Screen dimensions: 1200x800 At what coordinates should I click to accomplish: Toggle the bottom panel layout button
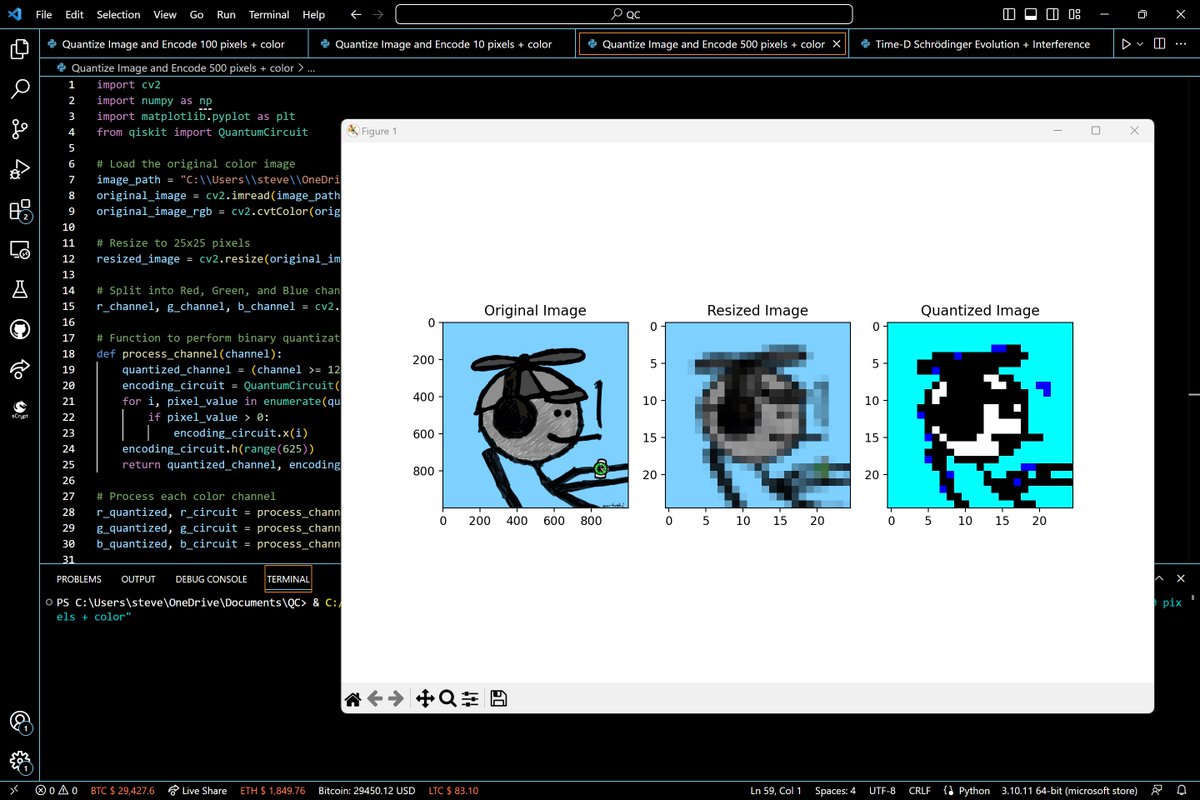click(1031, 15)
